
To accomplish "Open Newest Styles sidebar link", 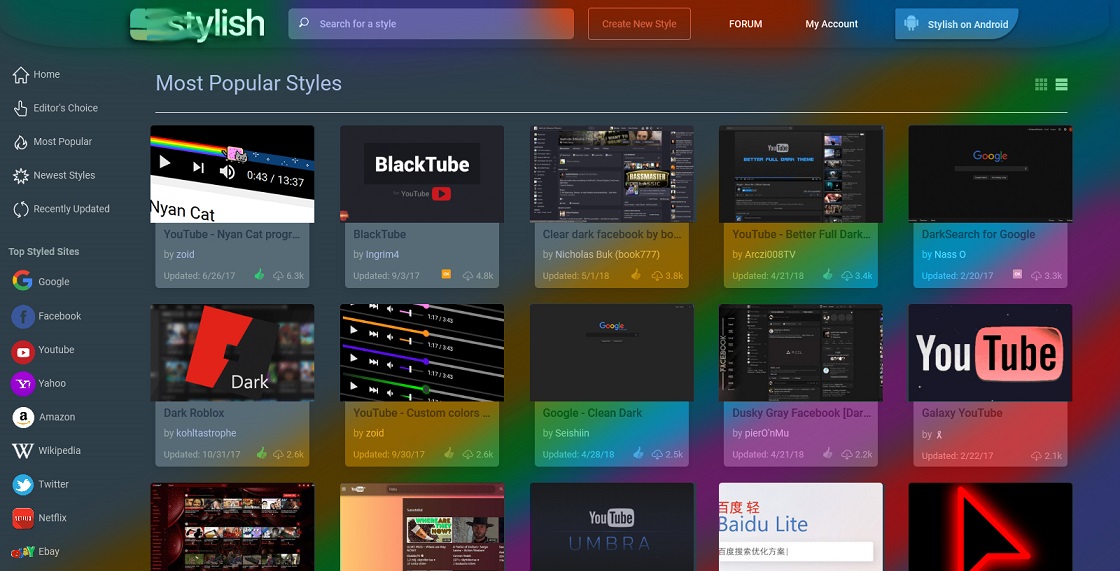I will [x=64, y=175].
